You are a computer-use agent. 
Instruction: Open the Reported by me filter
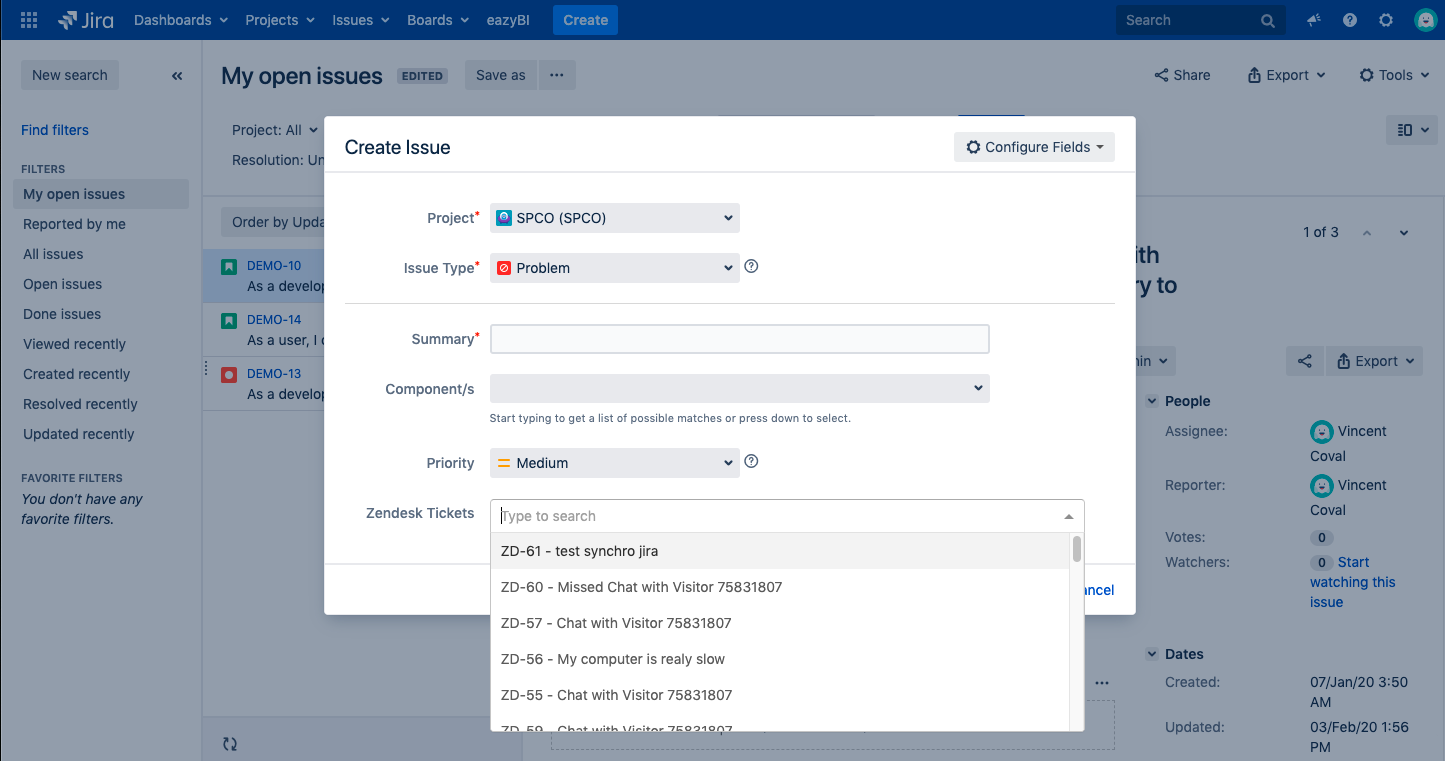74,224
